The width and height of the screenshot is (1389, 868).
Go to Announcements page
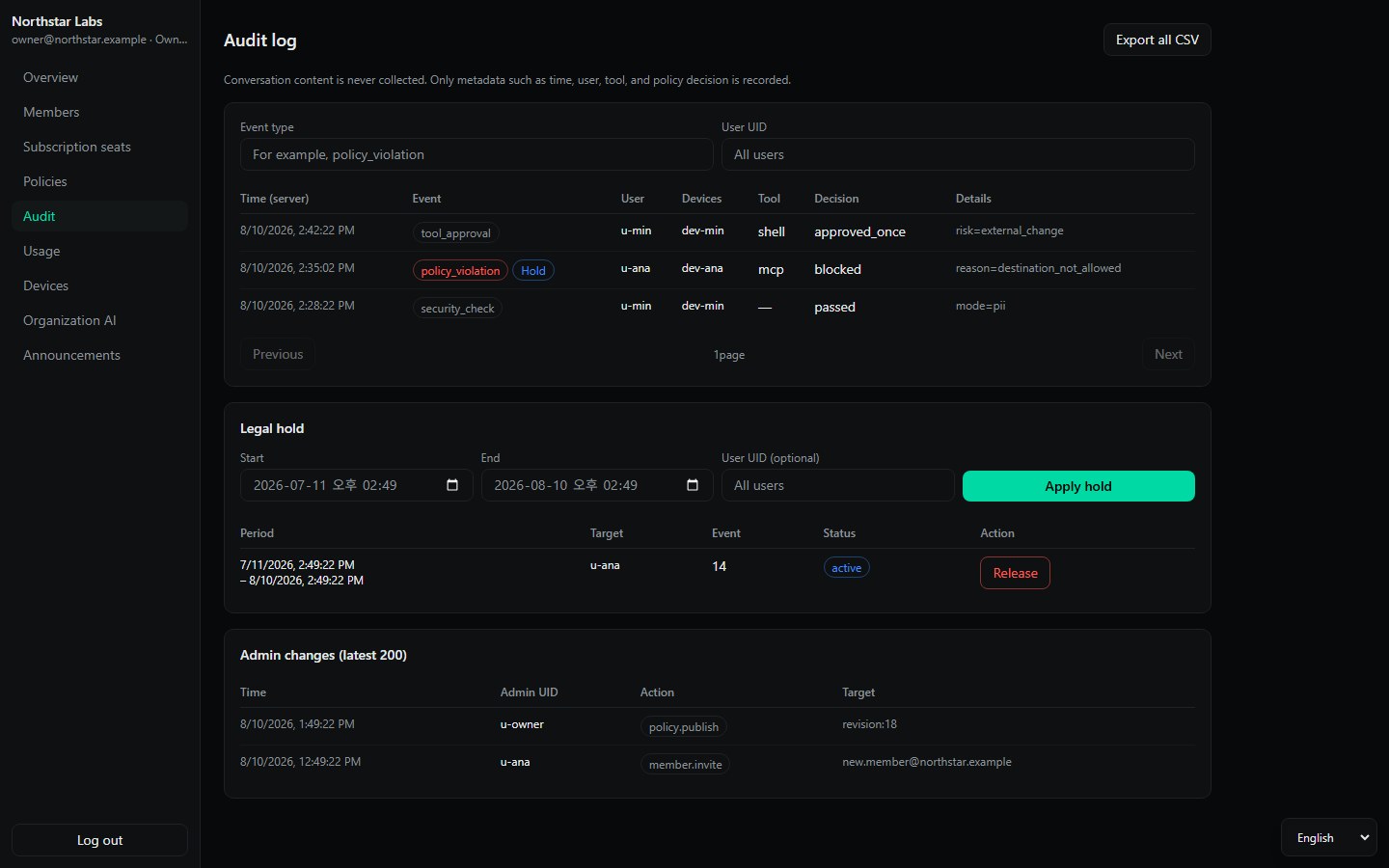[x=99, y=355]
